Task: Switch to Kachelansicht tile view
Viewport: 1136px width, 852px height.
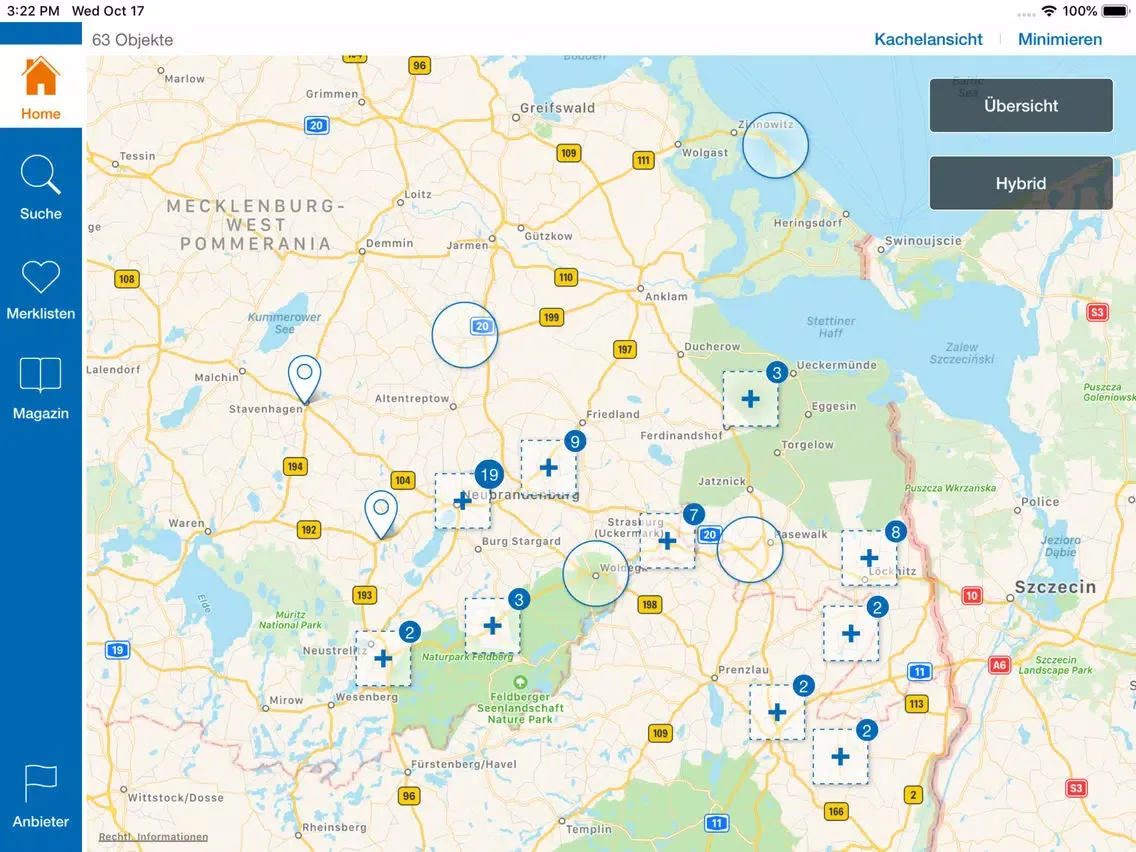Action: [928, 39]
